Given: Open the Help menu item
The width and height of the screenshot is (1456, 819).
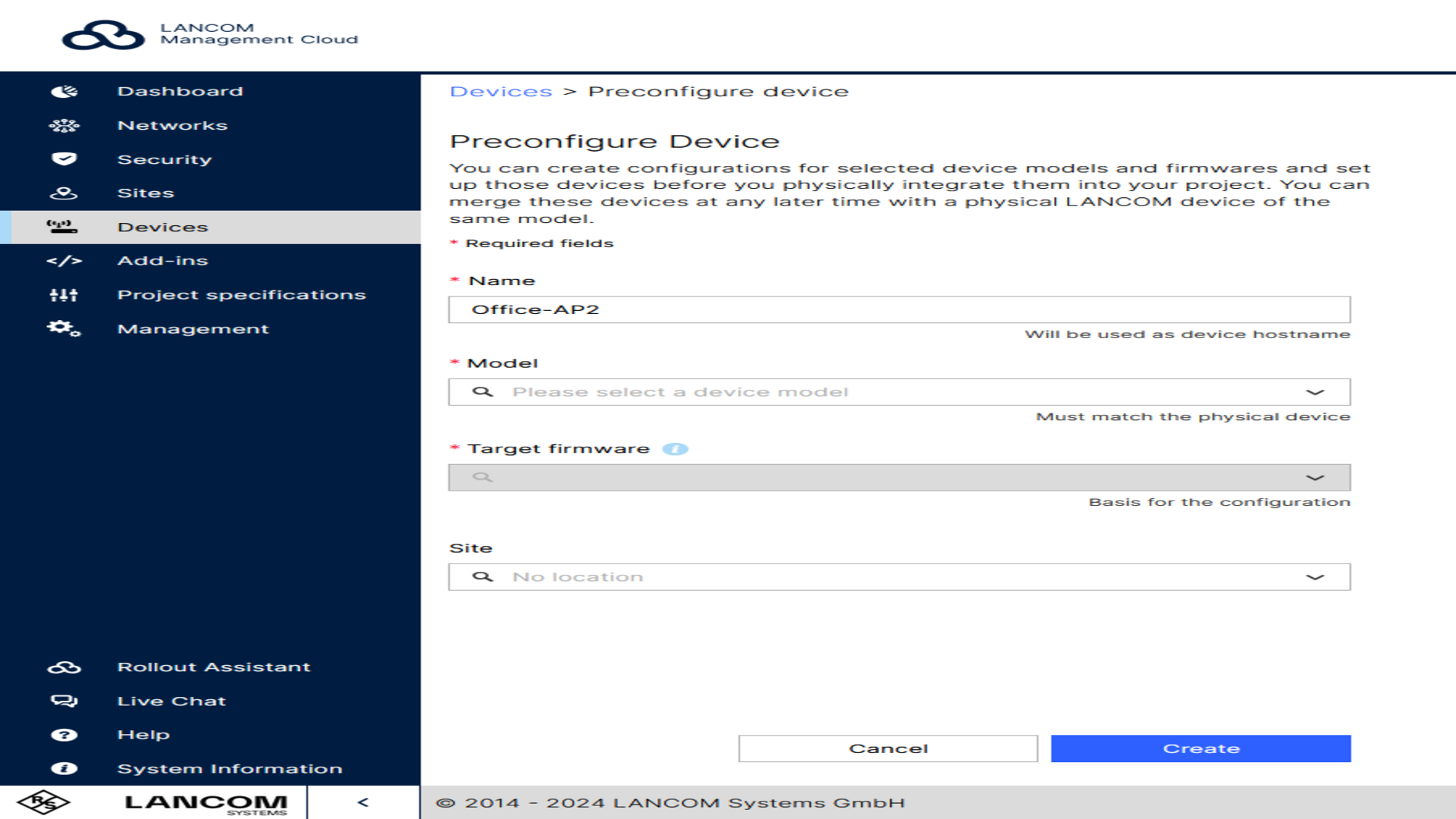Looking at the screenshot, I should pos(143,735).
